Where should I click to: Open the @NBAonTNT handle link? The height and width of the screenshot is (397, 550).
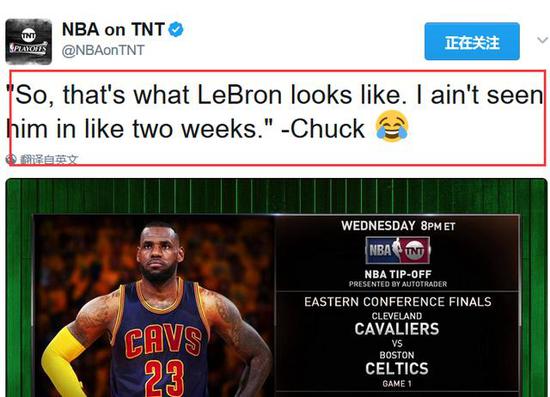pyautogui.click(x=103, y=50)
